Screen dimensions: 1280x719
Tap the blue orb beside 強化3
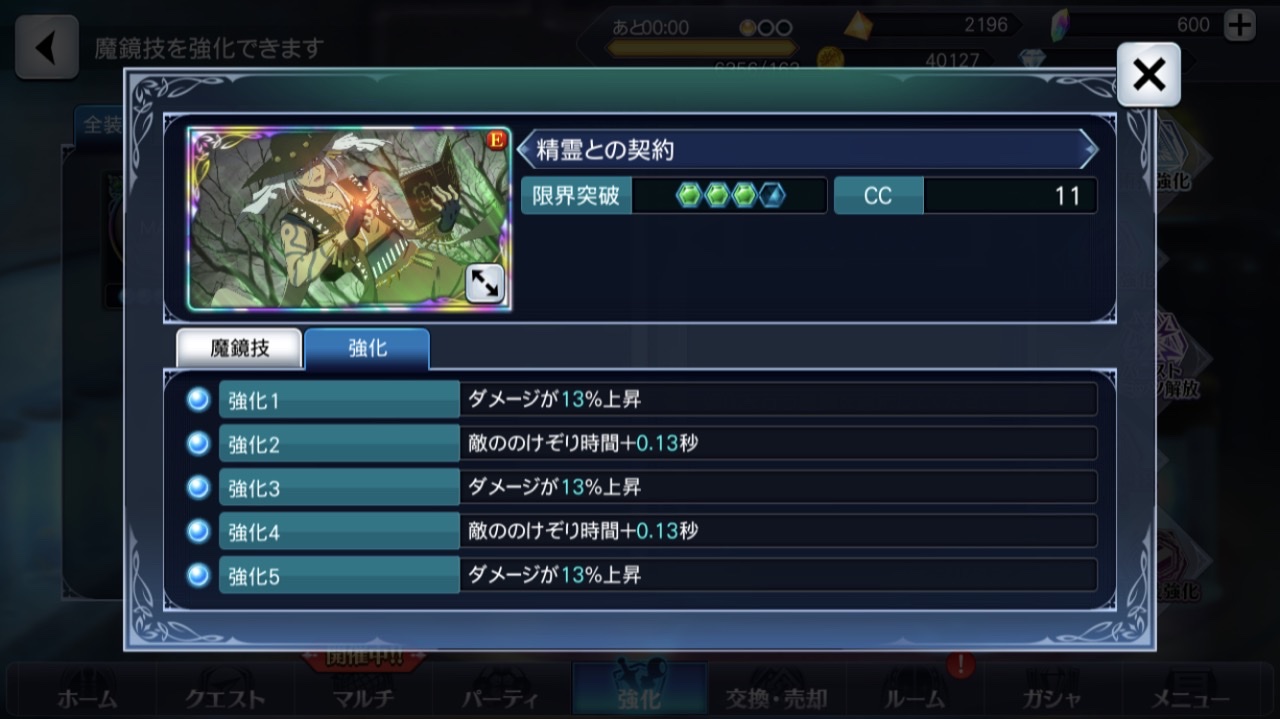click(x=199, y=487)
